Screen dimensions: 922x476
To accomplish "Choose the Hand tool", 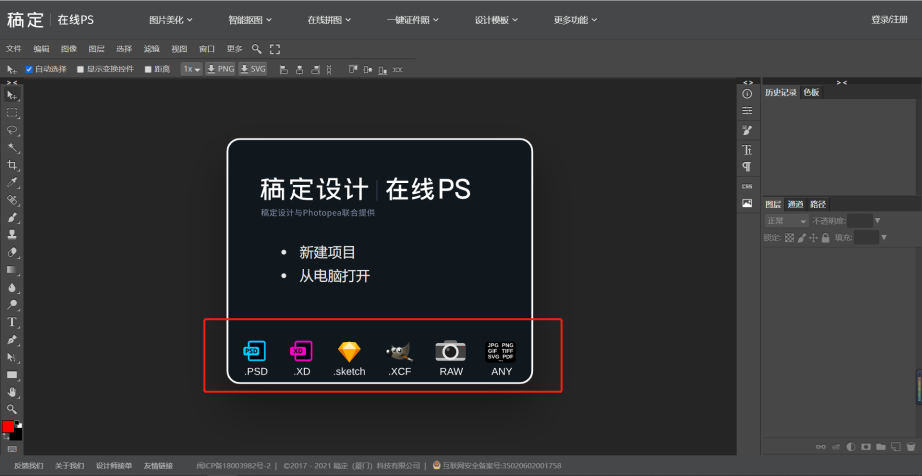I will coord(12,392).
